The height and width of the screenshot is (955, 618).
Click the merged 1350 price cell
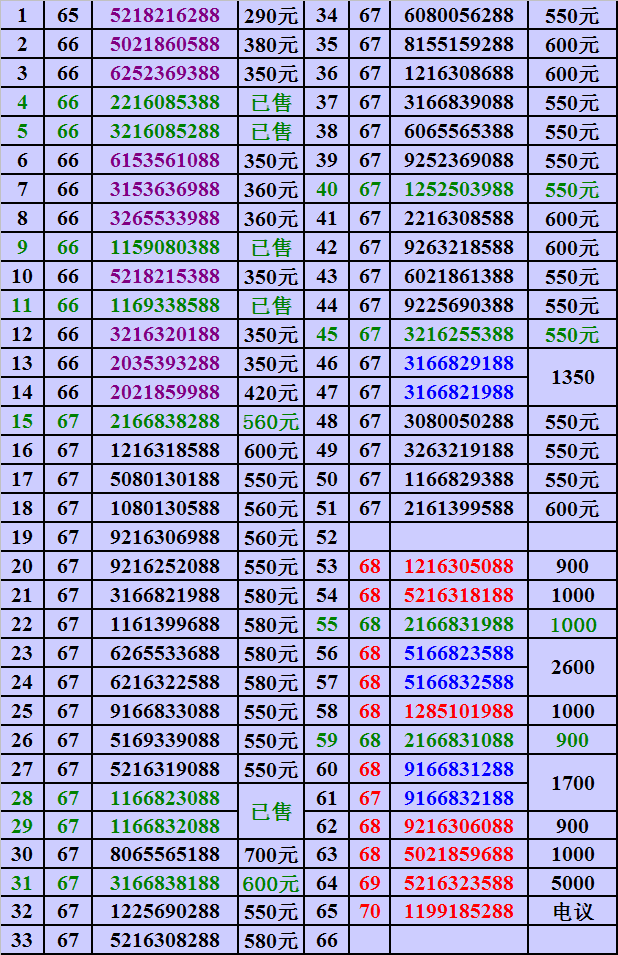(572, 378)
